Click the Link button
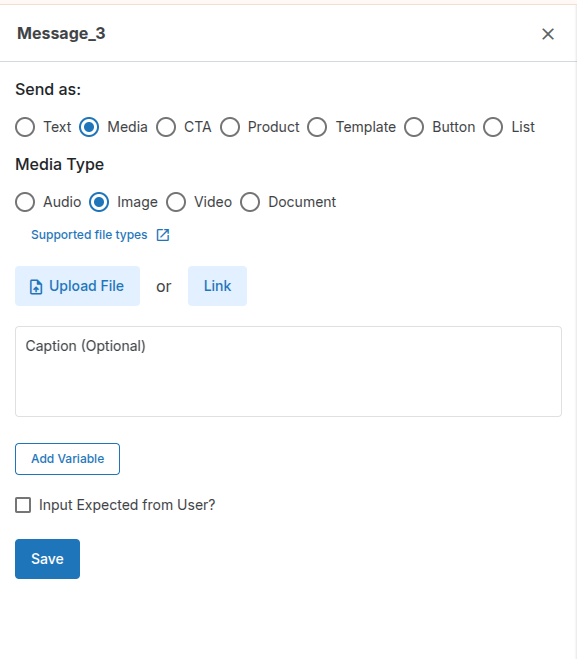This screenshot has height=659, width=577. tap(217, 286)
